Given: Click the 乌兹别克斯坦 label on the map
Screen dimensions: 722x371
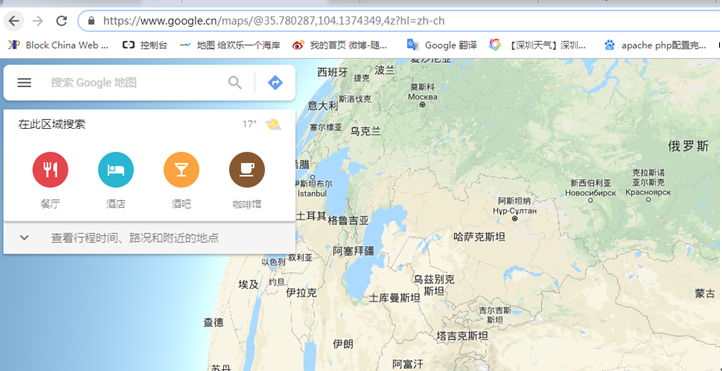Looking at the screenshot, I should click(x=434, y=285).
